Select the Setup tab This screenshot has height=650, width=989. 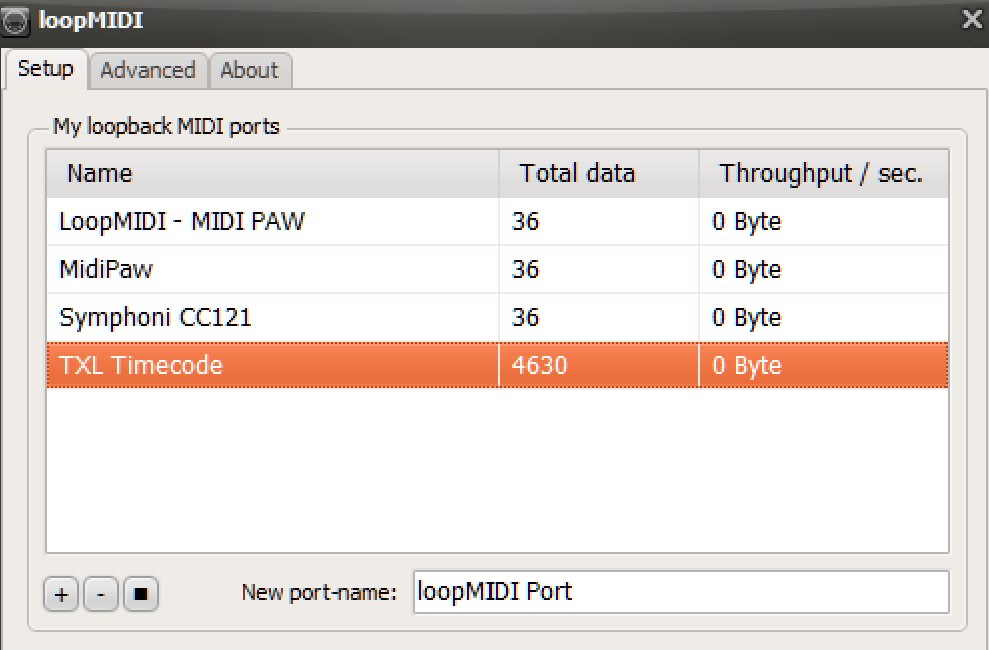click(x=46, y=69)
